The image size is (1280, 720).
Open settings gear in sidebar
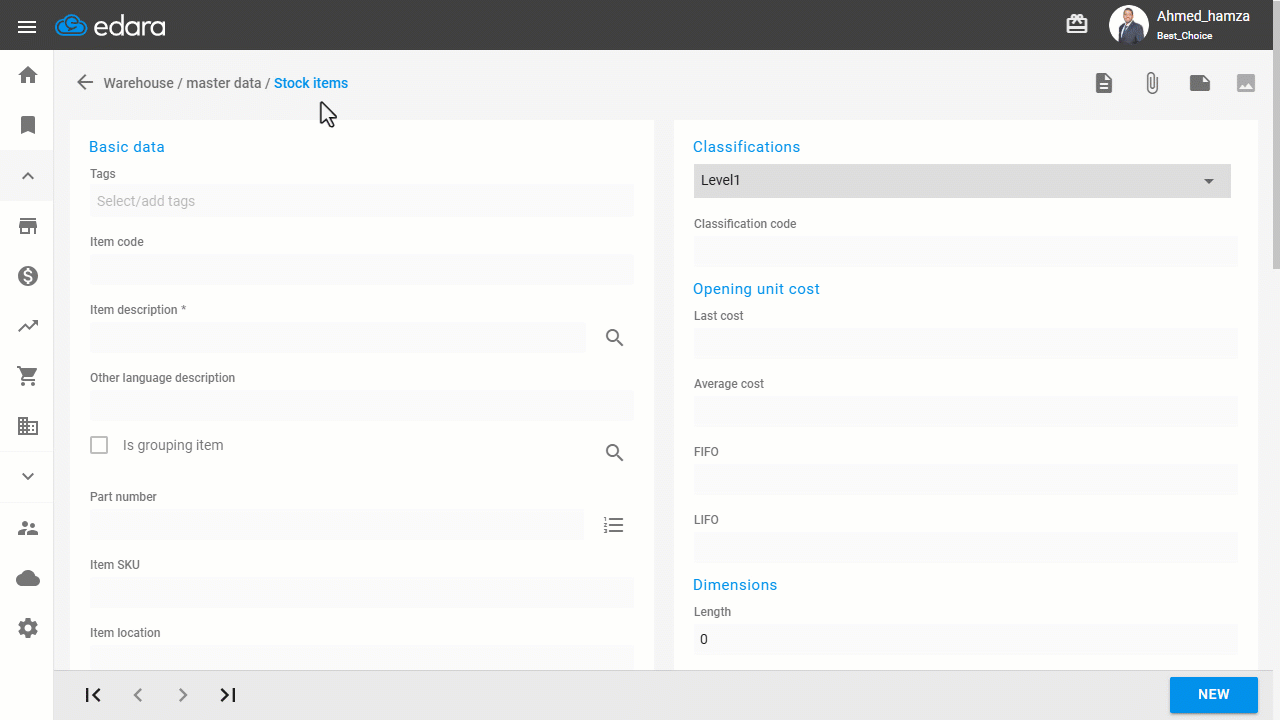tap(28, 628)
